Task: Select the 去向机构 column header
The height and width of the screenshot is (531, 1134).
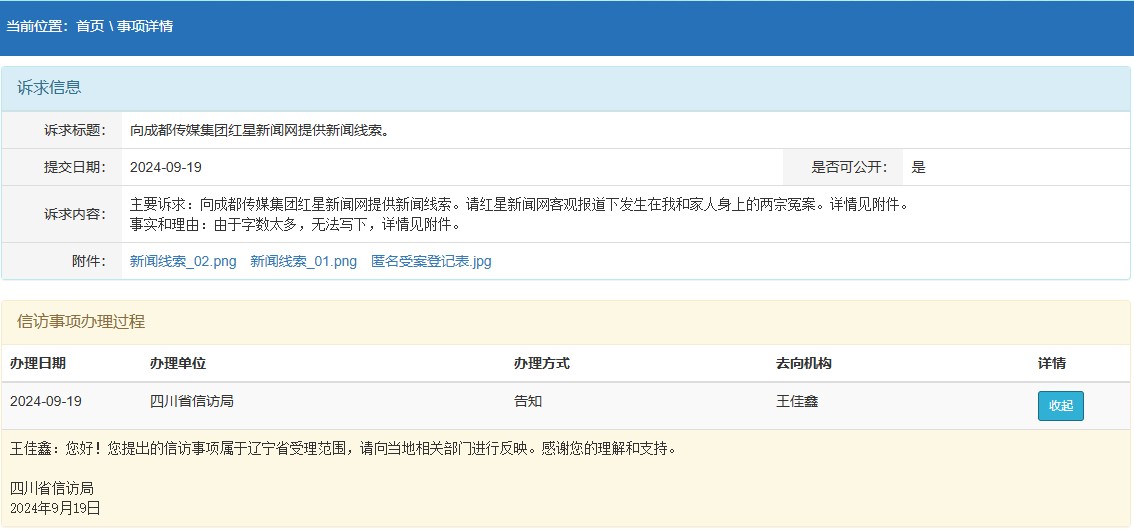Action: point(804,363)
